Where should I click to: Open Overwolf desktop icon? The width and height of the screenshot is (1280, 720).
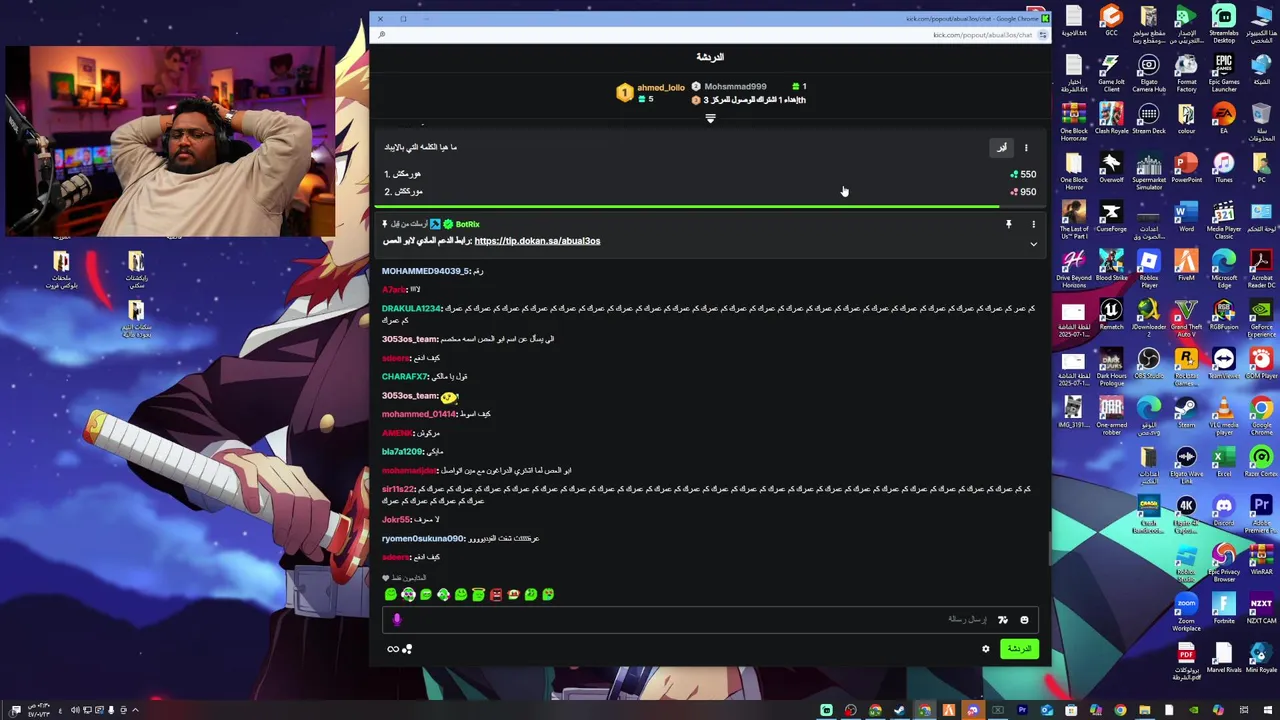[1111, 168]
